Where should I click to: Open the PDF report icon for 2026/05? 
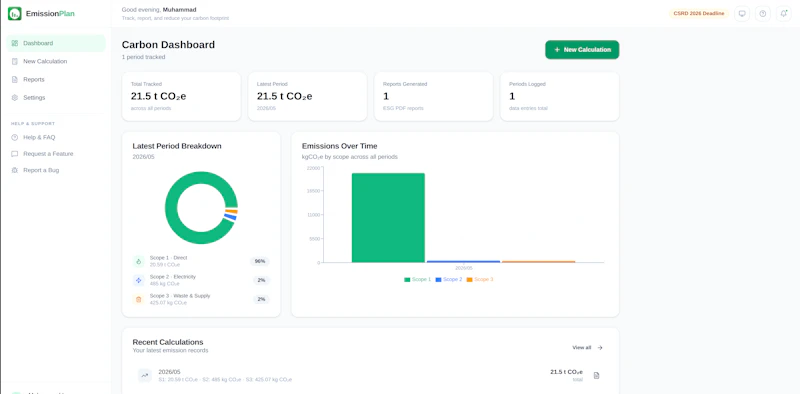596,376
